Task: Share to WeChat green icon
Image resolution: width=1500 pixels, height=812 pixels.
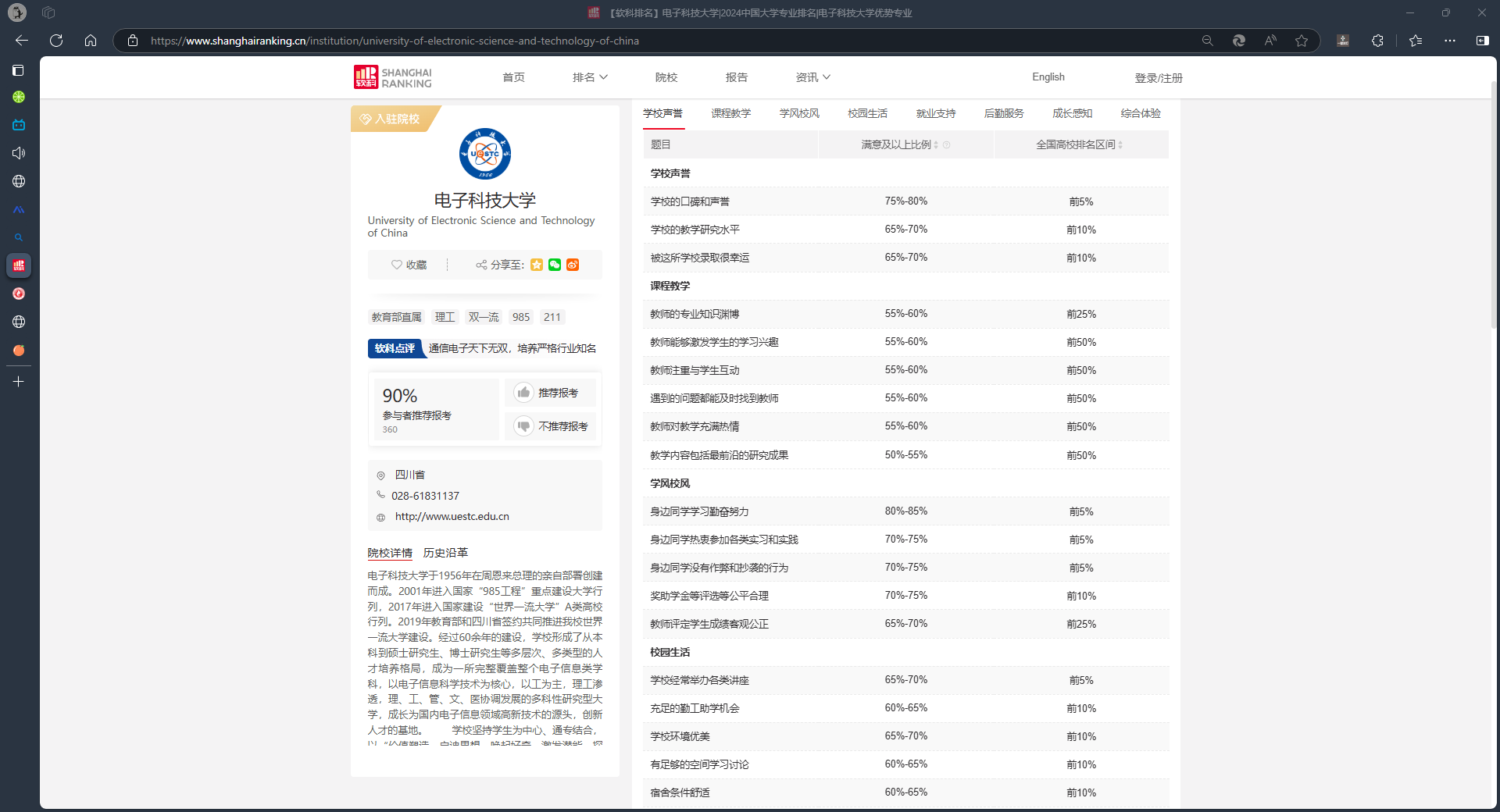Action: pyautogui.click(x=555, y=265)
